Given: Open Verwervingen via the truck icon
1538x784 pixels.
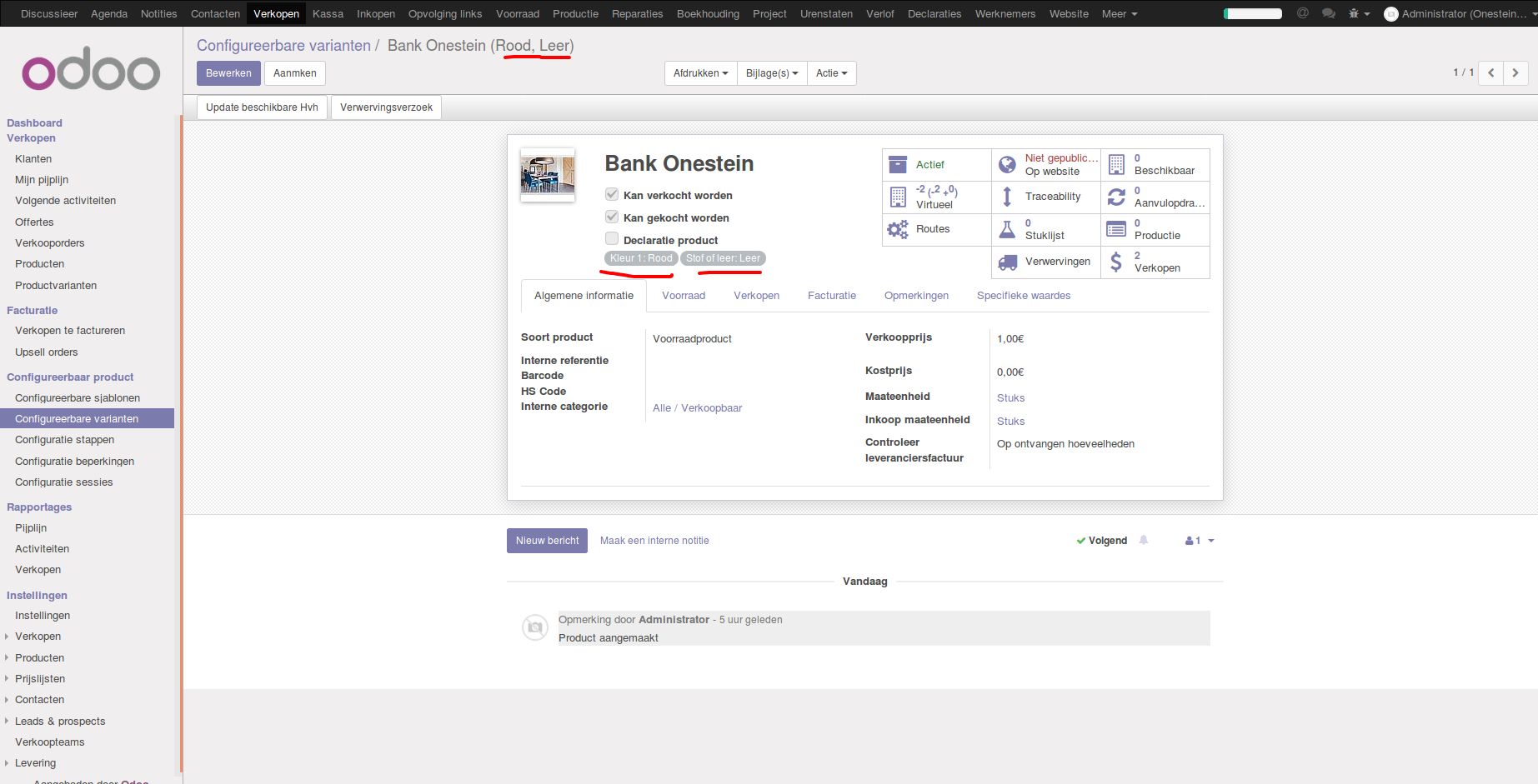Looking at the screenshot, I should [x=1006, y=262].
